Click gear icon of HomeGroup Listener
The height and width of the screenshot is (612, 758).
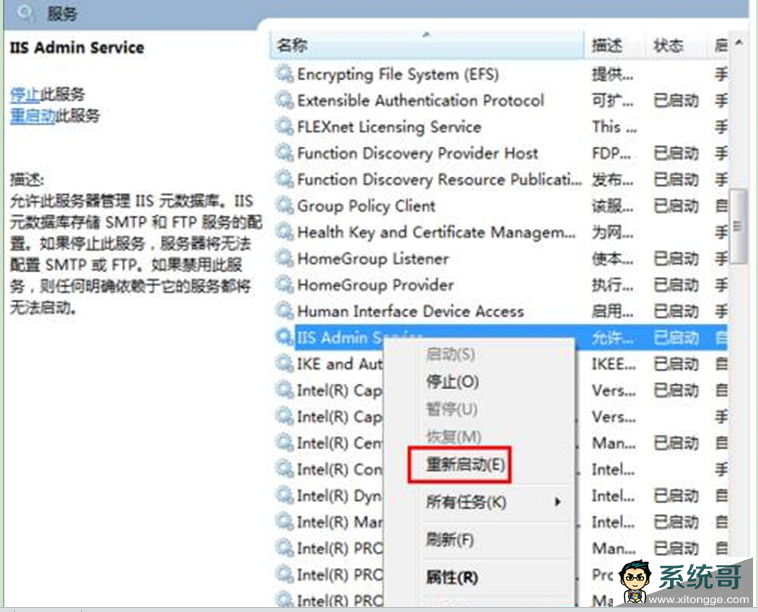click(284, 258)
